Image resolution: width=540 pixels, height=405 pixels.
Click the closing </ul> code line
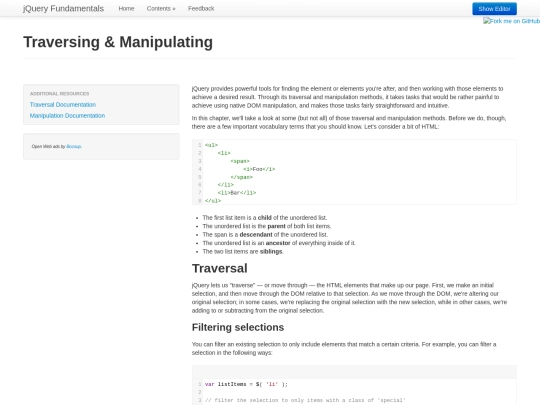click(213, 201)
